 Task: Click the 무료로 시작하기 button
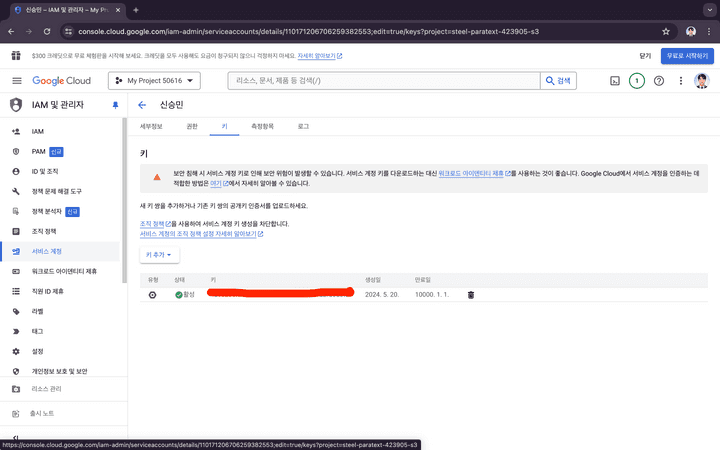[687, 56]
